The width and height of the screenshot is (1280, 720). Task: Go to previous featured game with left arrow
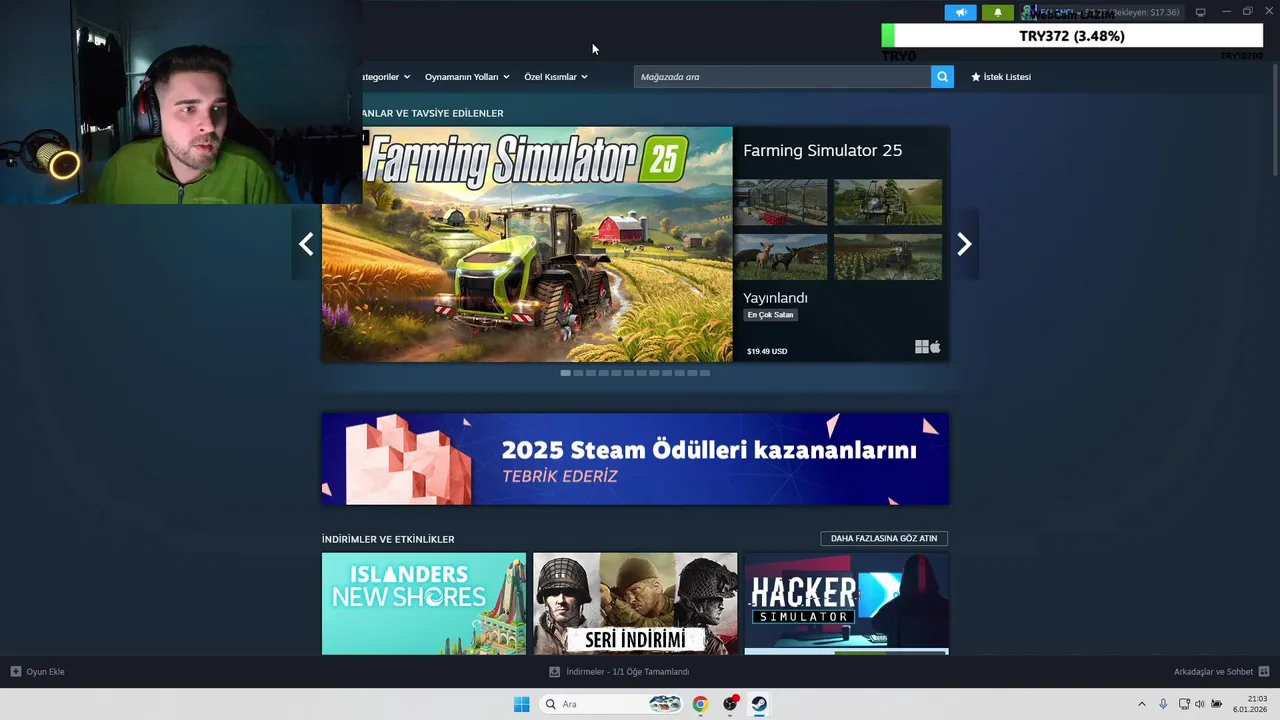(x=306, y=244)
